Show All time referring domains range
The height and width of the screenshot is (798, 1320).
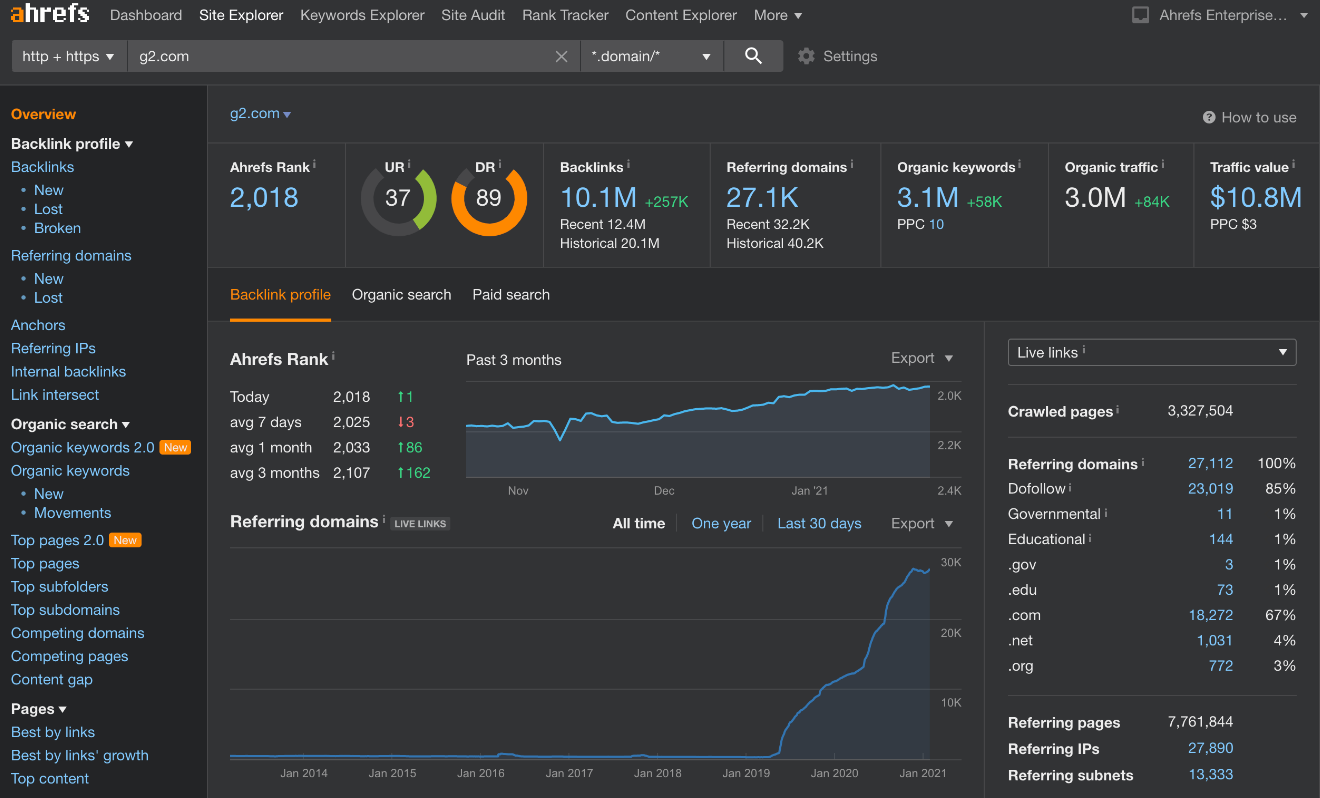point(639,523)
